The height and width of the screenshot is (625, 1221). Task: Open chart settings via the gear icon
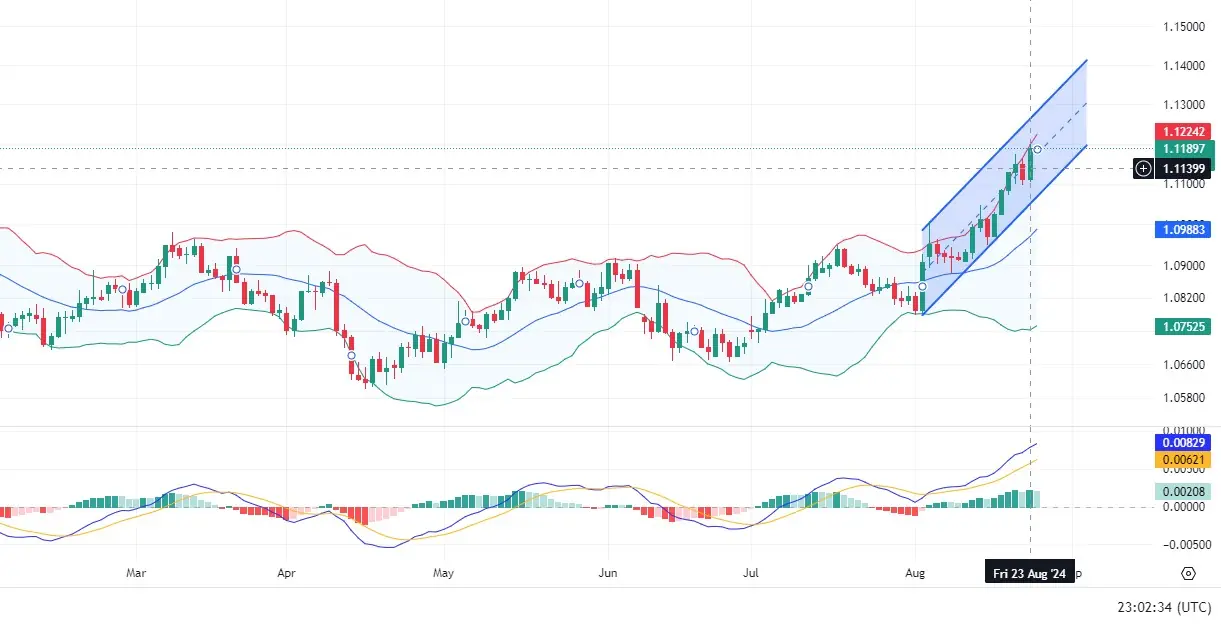click(1188, 574)
